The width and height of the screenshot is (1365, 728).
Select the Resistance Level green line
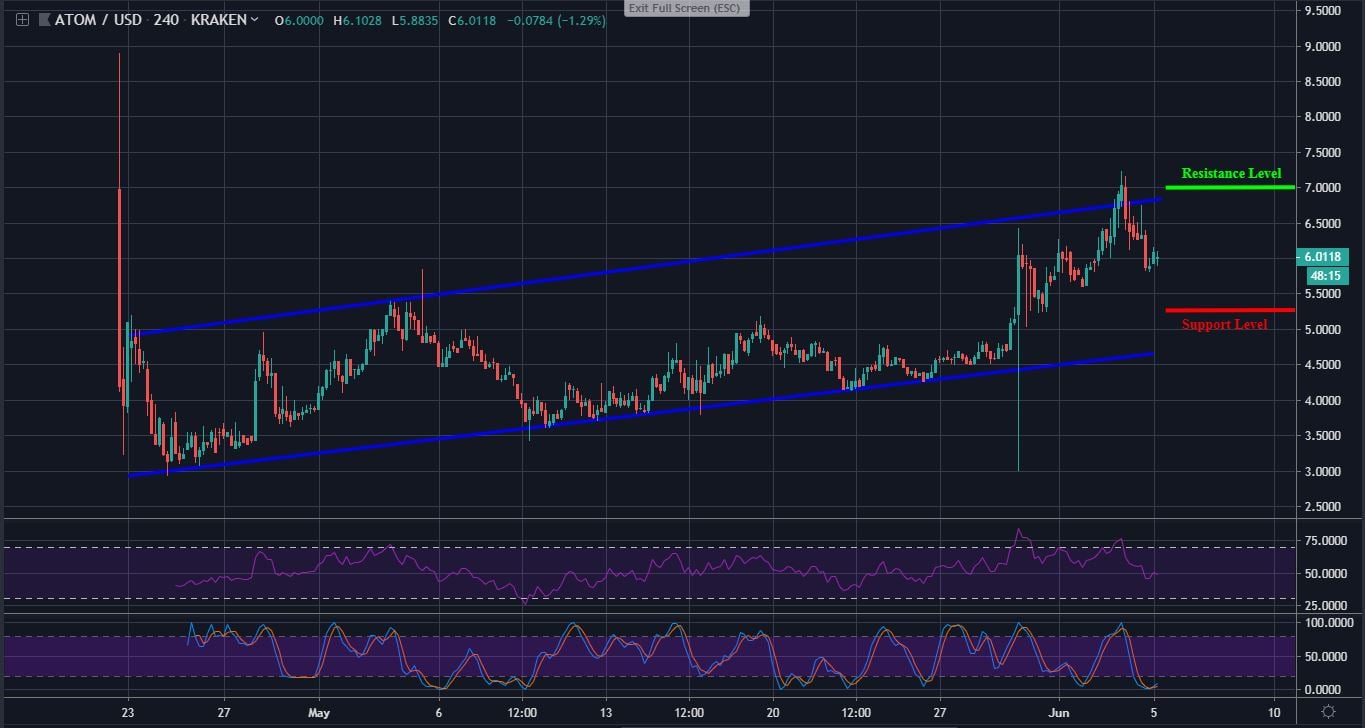coord(1228,186)
